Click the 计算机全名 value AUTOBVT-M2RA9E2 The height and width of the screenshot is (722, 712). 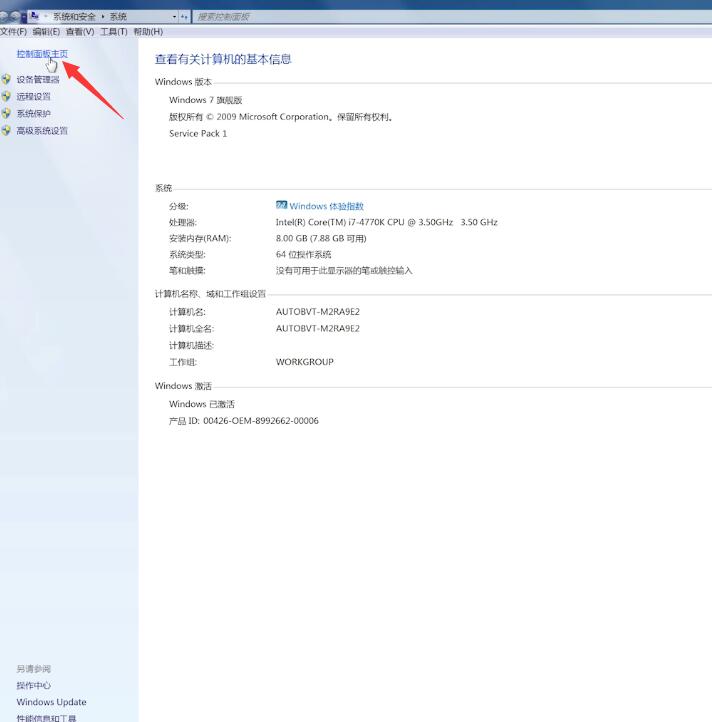(x=318, y=328)
